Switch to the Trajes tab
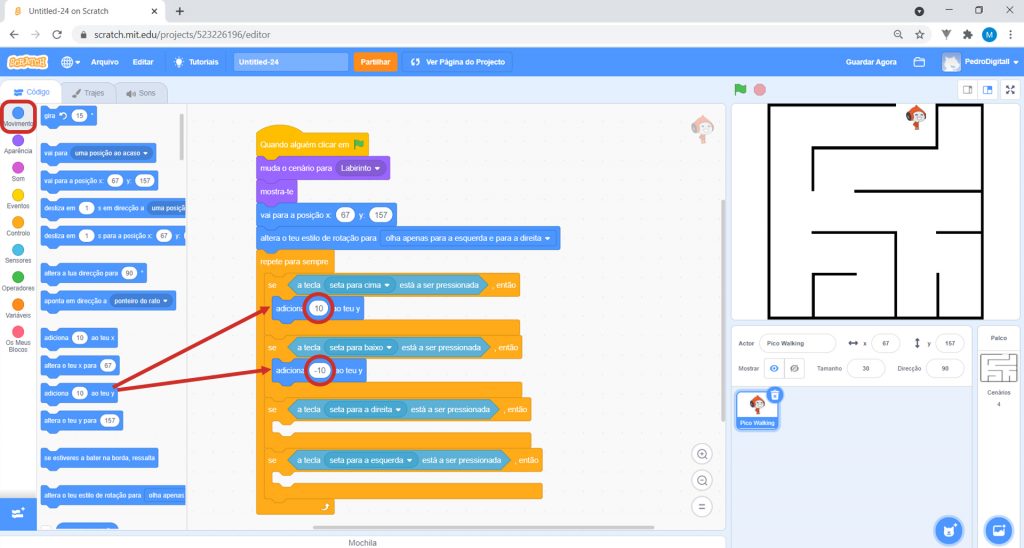The height and width of the screenshot is (548, 1024). [x=88, y=93]
